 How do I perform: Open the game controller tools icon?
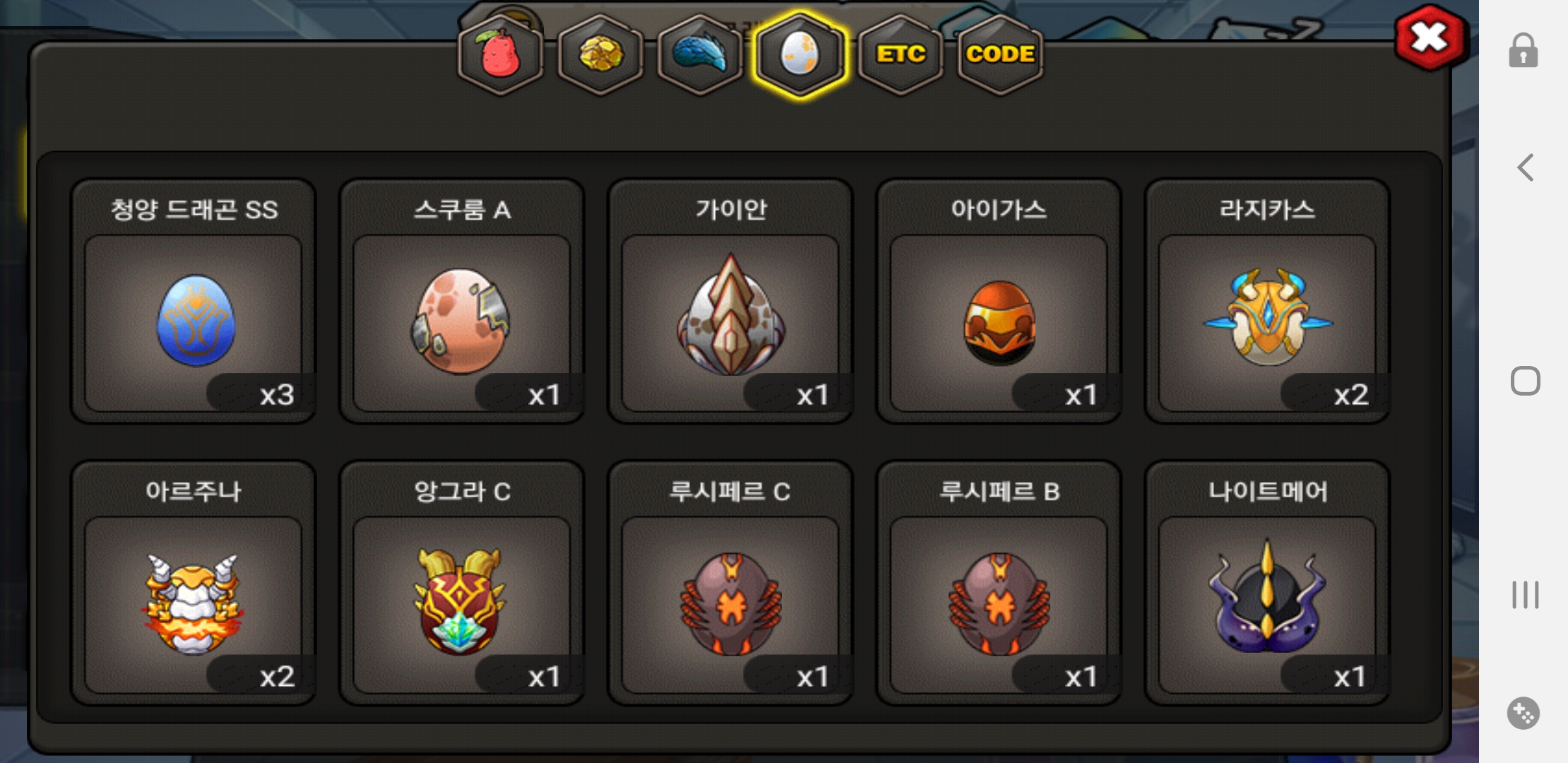pyautogui.click(x=1524, y=713)
